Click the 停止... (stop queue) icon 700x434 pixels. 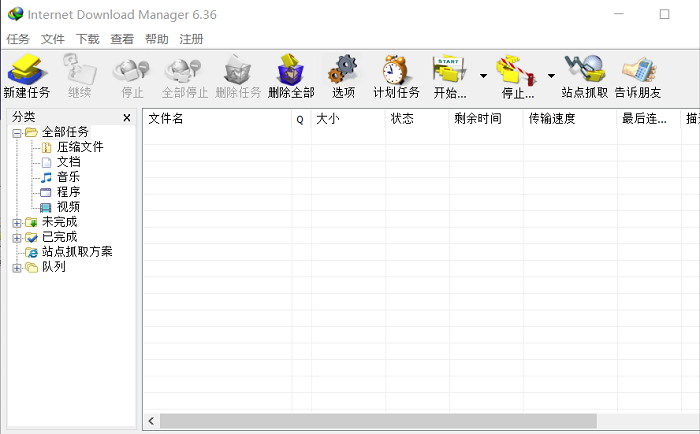point(517,70)
